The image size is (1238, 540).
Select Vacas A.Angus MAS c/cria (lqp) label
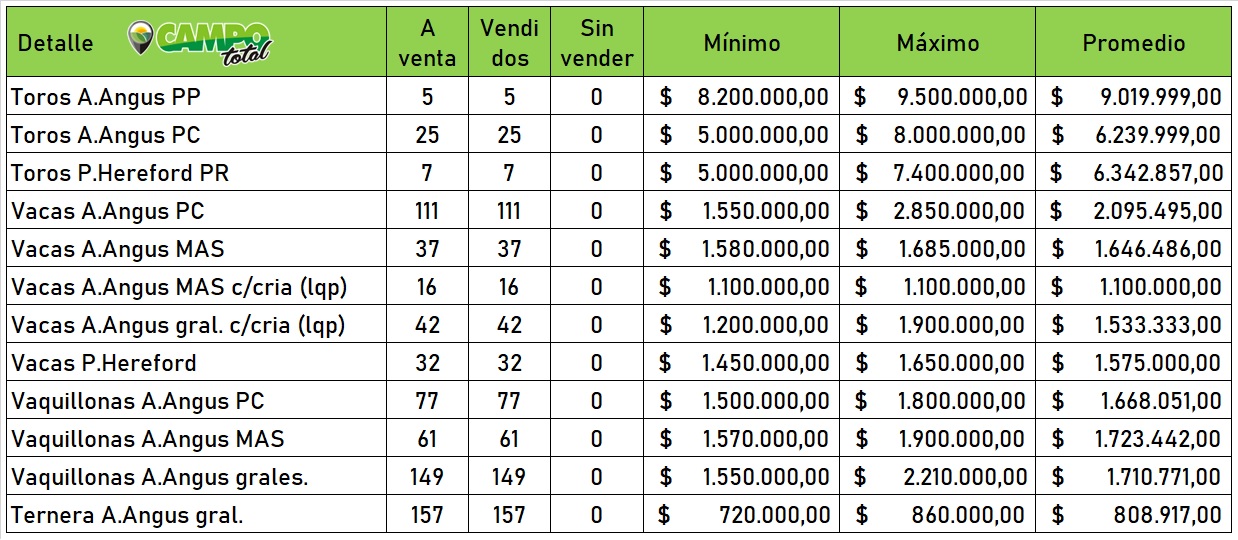point(179,287)
